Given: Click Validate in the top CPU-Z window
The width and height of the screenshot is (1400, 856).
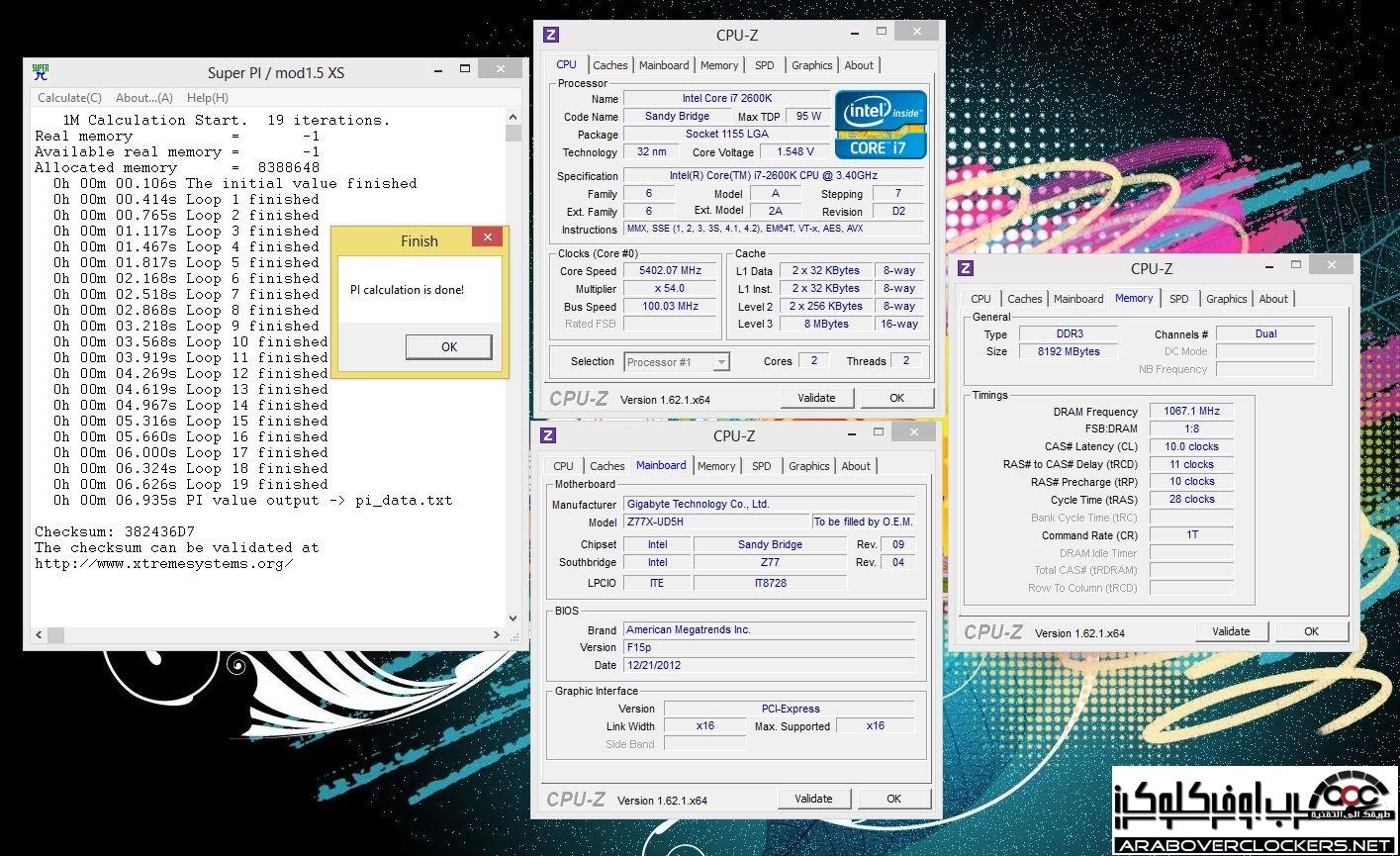Looking at the screenshot, I should pyautogui.click(x=816, y=398).
